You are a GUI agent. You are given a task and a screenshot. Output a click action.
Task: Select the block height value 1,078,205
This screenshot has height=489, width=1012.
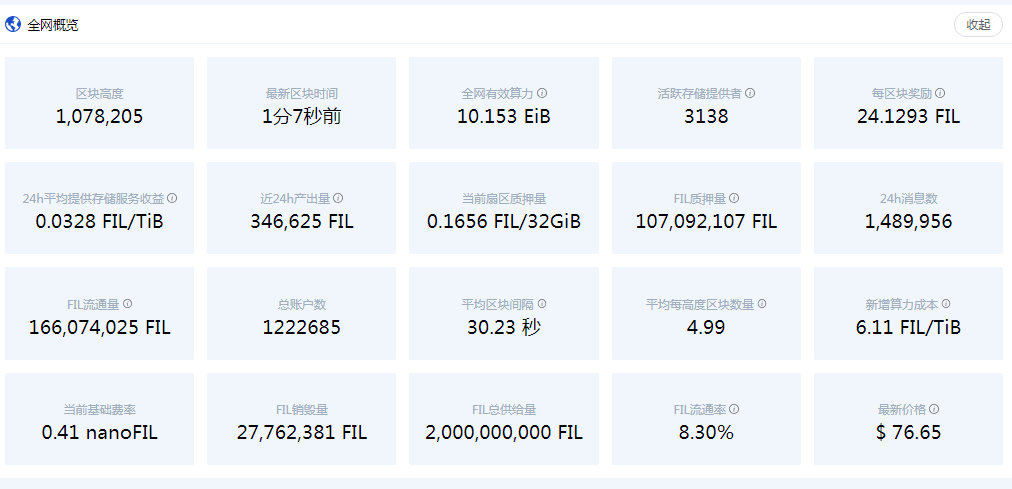[99, 116]
